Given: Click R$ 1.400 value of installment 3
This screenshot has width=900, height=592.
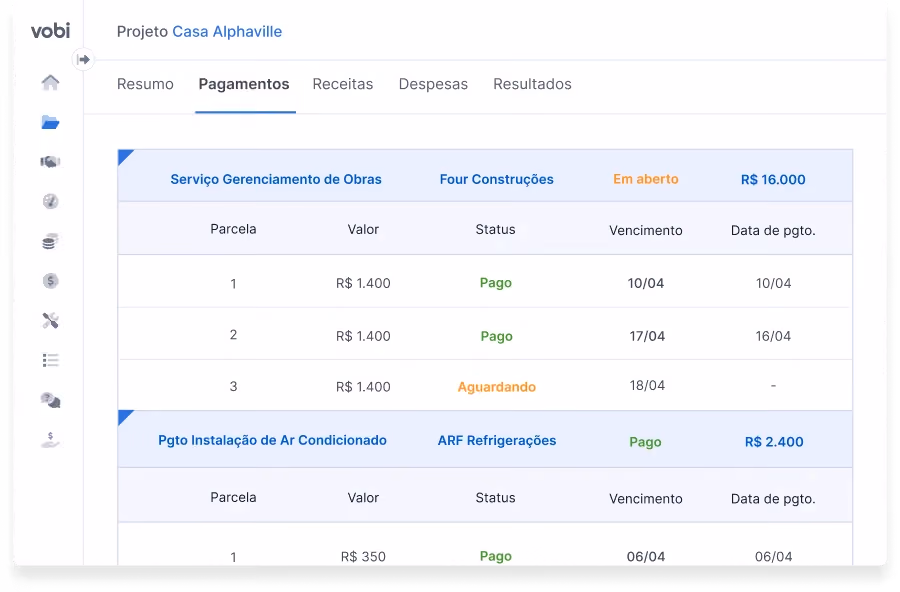Looking at the screenshot, I should coord(363,387).
